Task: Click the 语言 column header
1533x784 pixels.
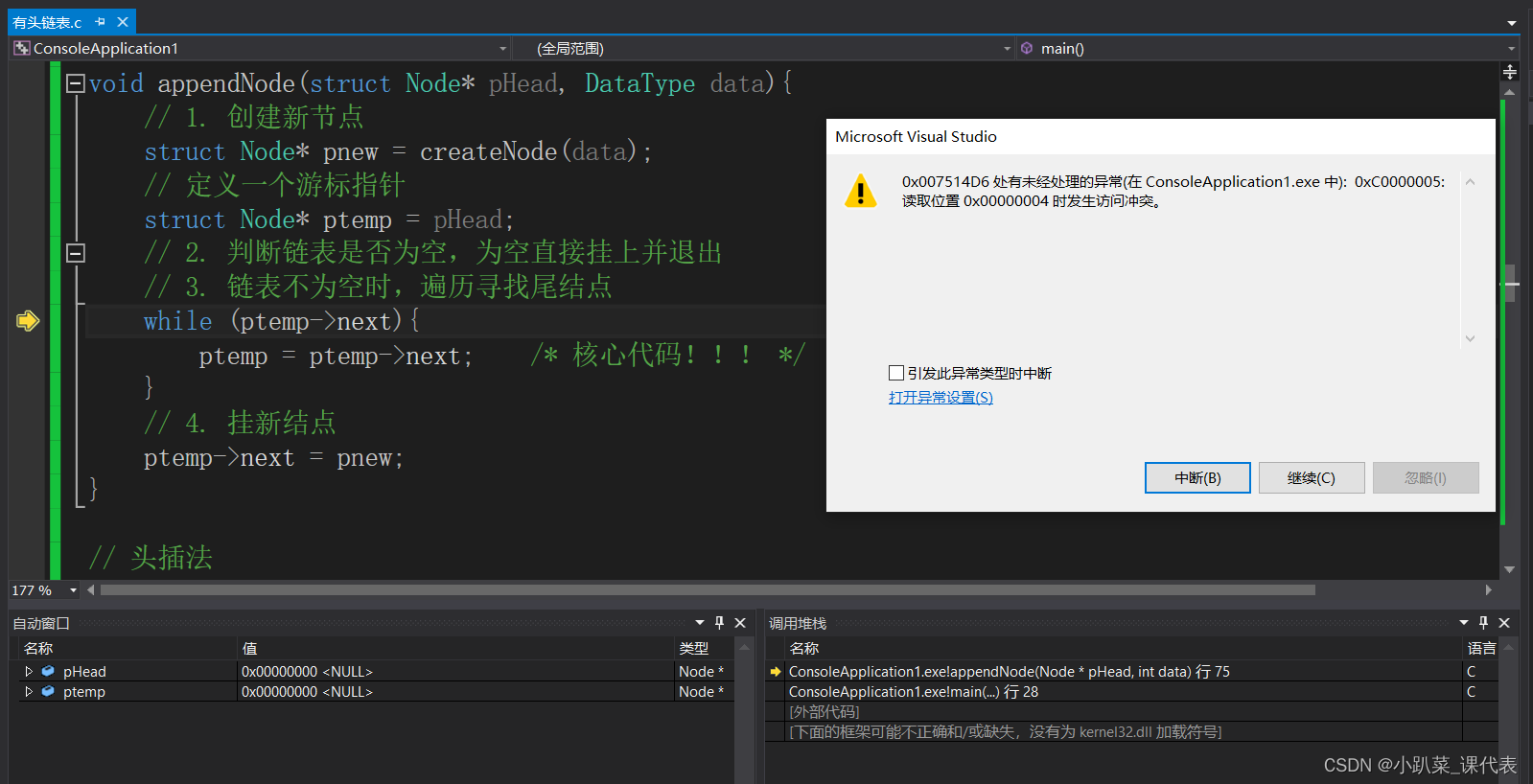Action: click(1481, 649)
